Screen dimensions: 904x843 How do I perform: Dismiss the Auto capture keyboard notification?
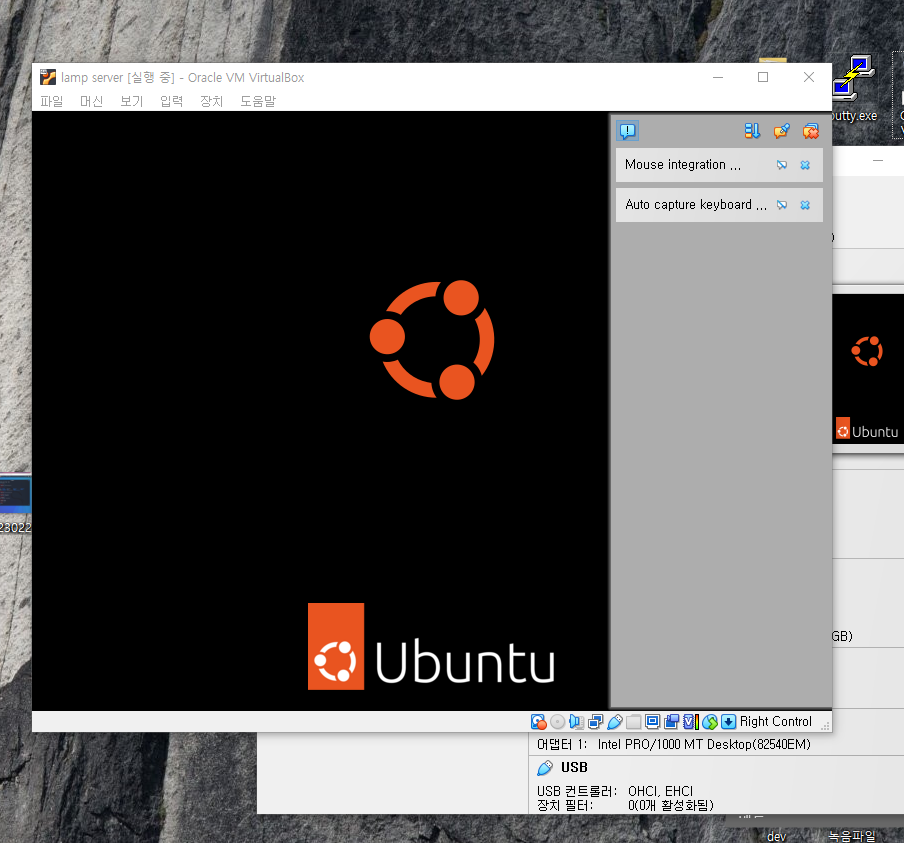pos(805,205)
